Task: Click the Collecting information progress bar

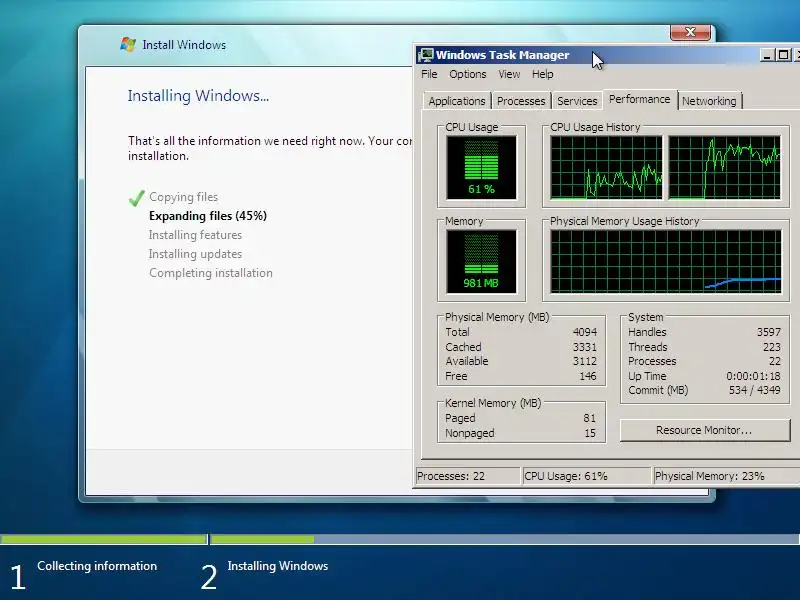Action: point(104,539)
